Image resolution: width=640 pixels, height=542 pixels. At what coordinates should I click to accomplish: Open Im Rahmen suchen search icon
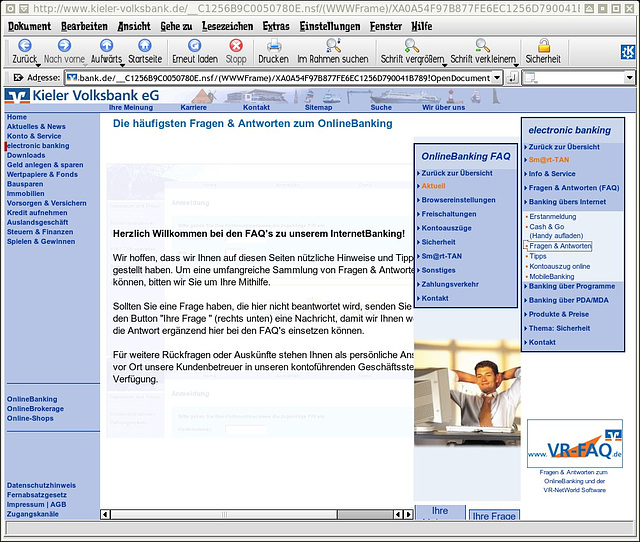pos(333,46)
